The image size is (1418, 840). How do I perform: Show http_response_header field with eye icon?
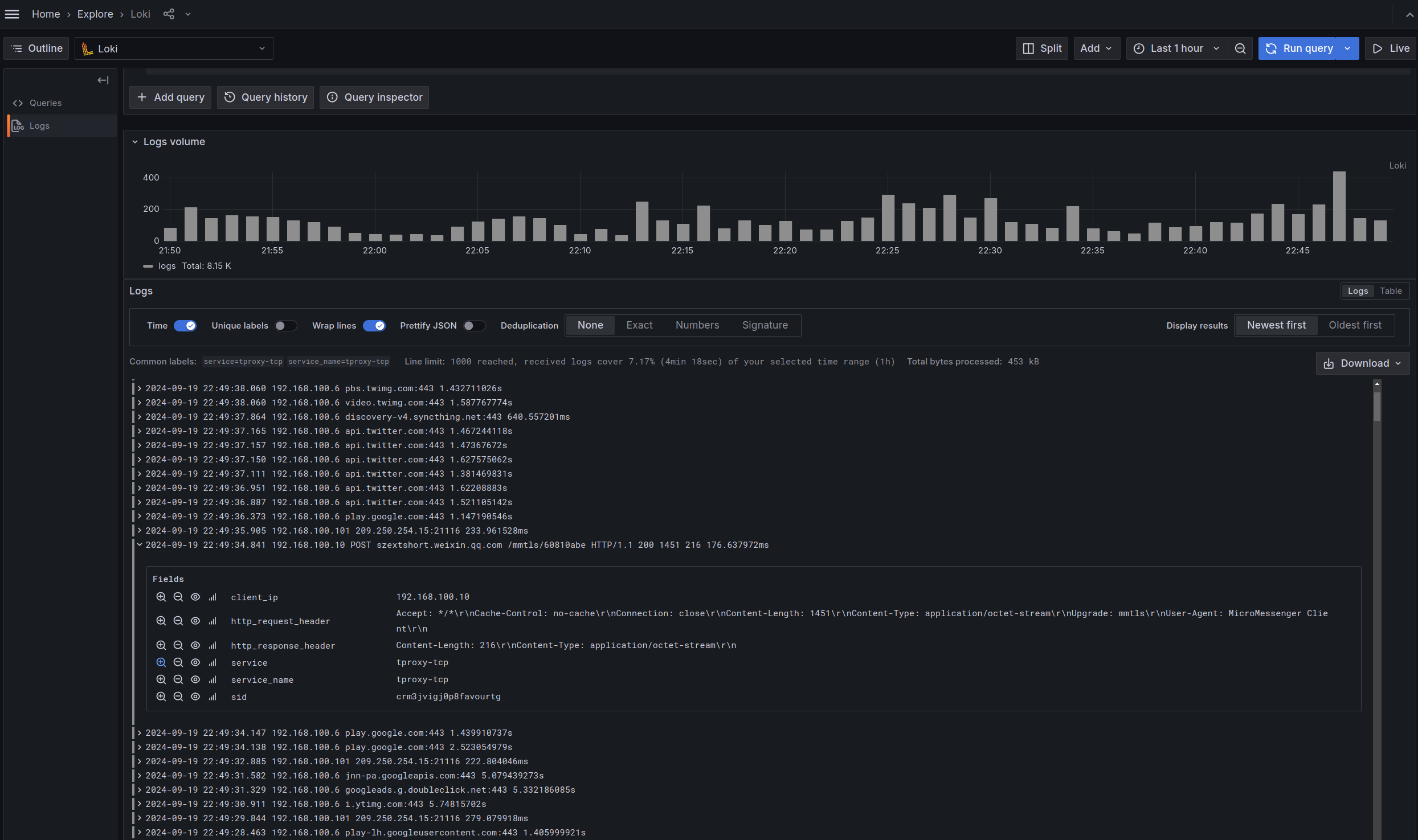tap(195, 645)
